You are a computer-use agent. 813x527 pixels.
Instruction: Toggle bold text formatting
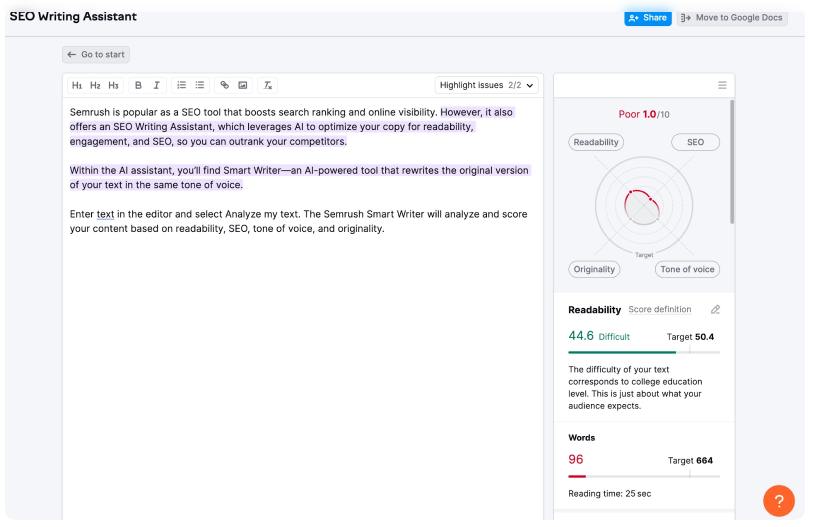(x=138, y=86)
